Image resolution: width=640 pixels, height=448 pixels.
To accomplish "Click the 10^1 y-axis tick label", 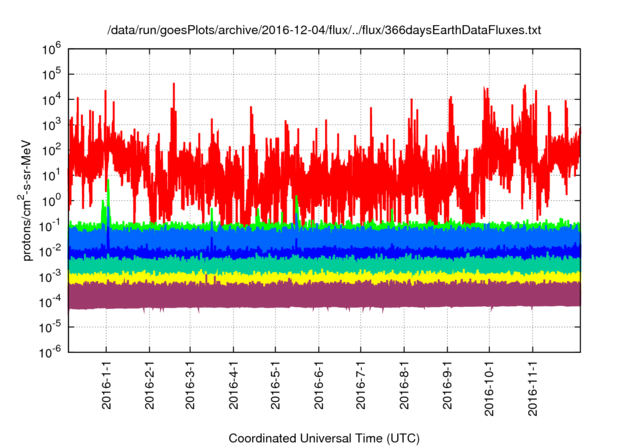I will [51, 175].
